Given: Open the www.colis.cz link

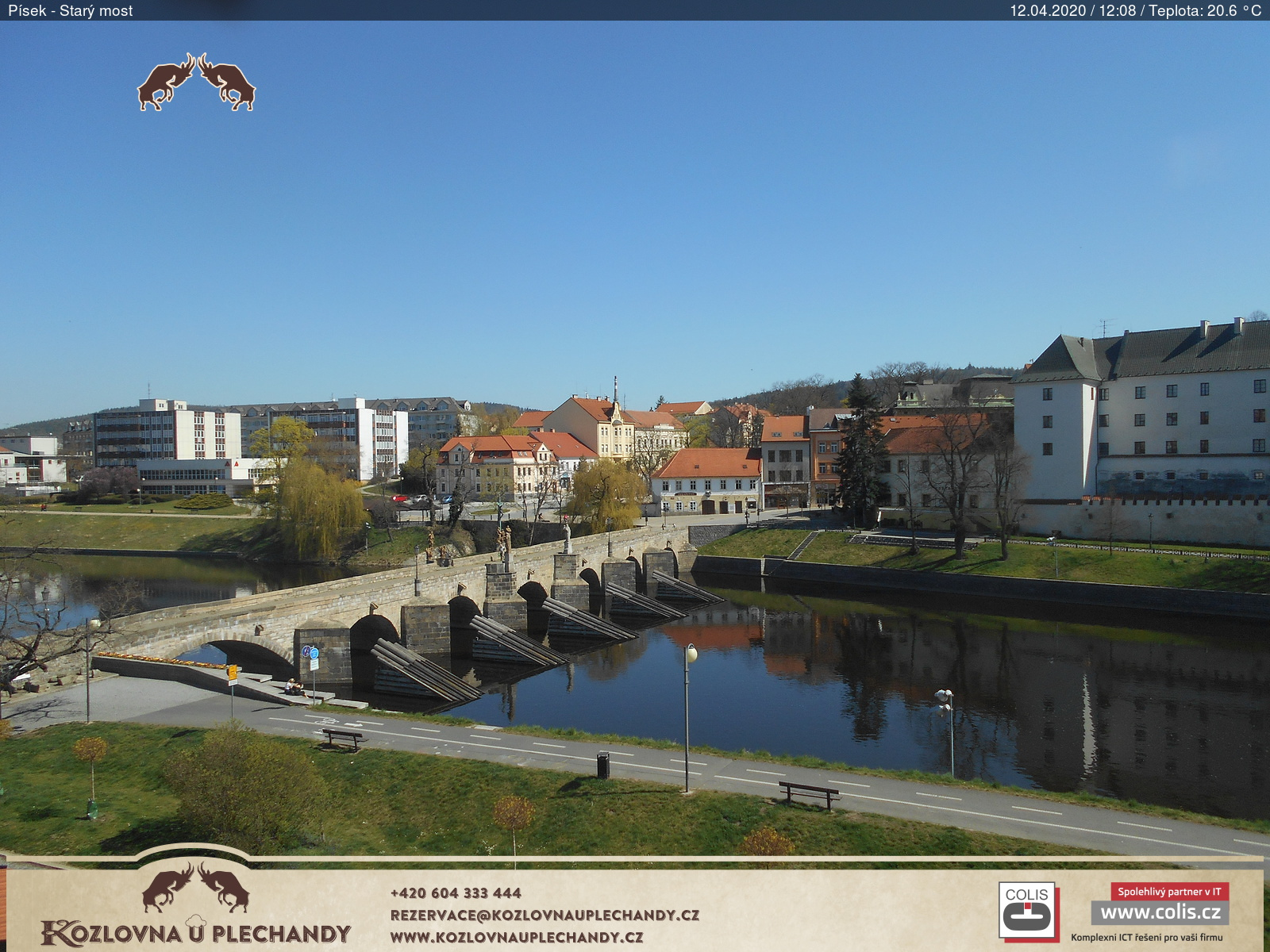Looking at the screenshot, I should (1160, 912).
